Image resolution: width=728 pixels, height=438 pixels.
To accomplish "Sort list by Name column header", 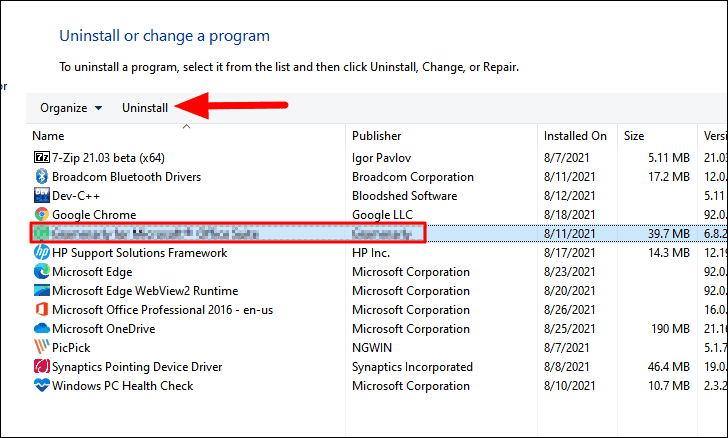I will [48, 136].
